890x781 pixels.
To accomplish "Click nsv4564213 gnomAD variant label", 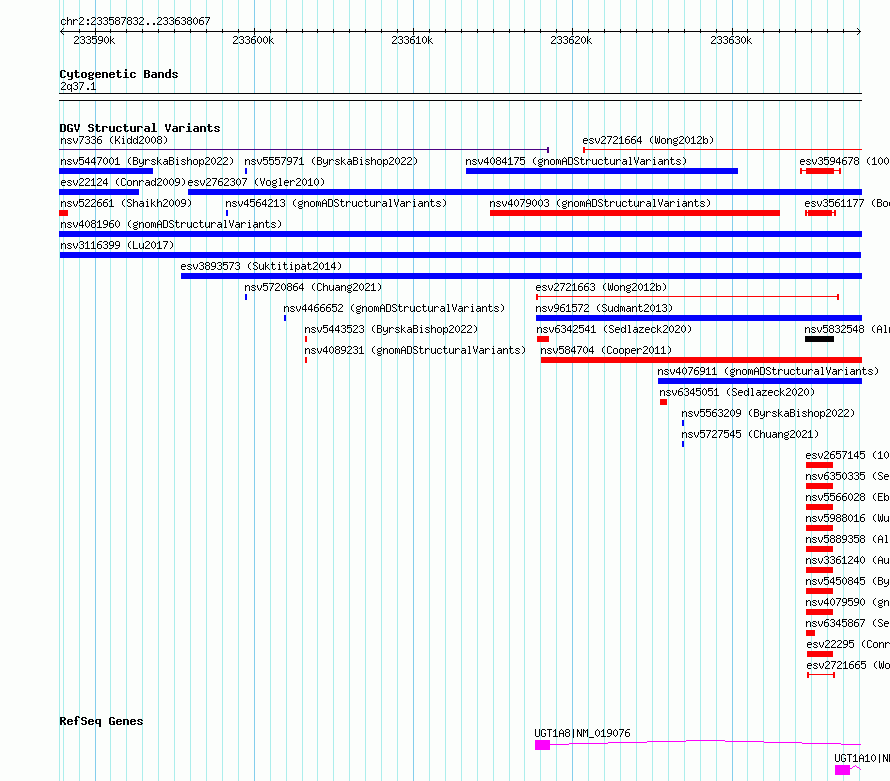I will [336, 203].
